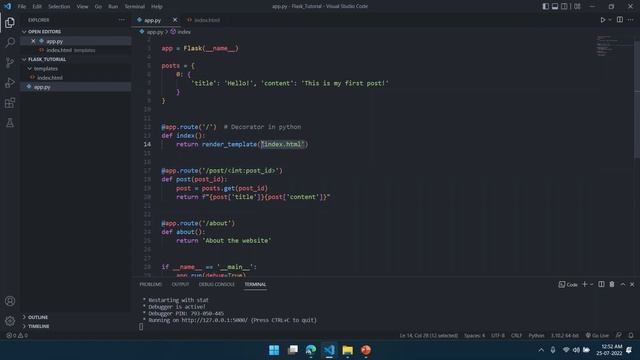
Task: Open the File menu
Action: [x=22, y=7]
